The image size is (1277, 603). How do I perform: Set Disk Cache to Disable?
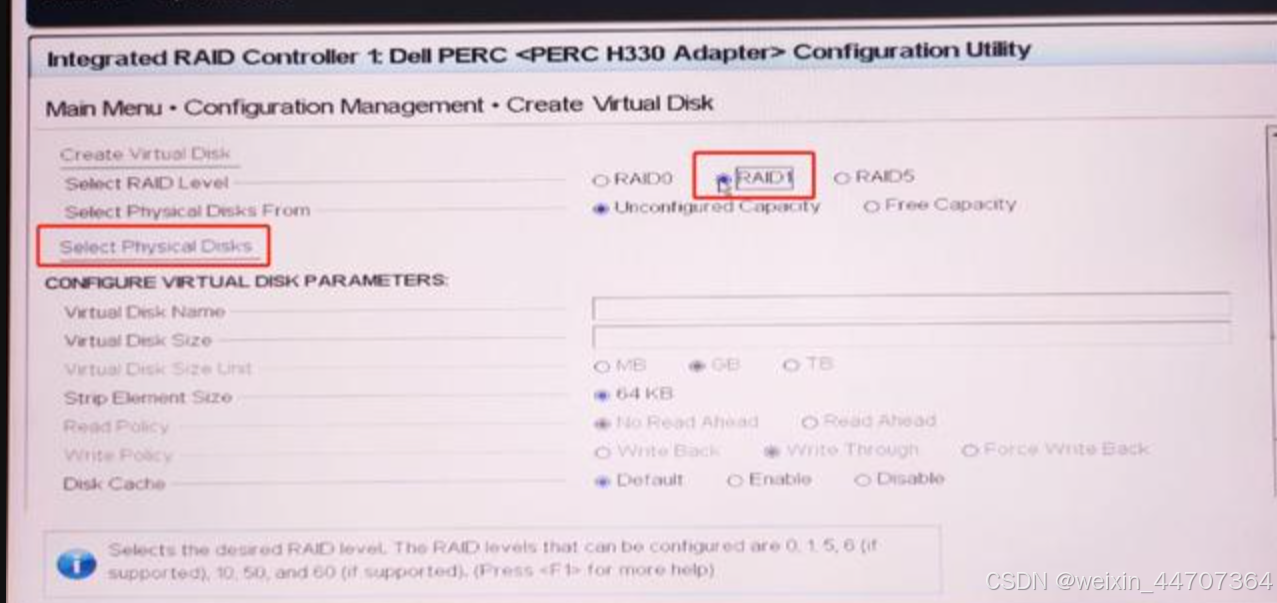862,480
